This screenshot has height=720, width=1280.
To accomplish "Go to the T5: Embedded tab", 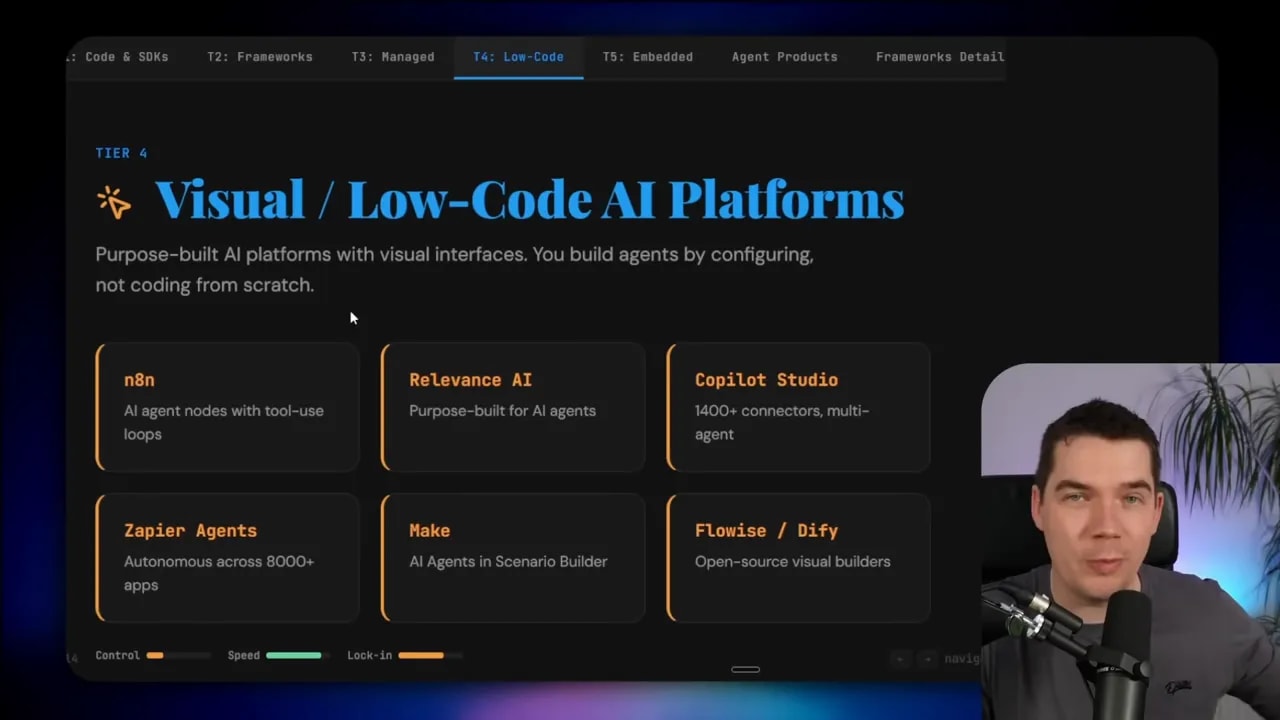I will click(647, 57).
